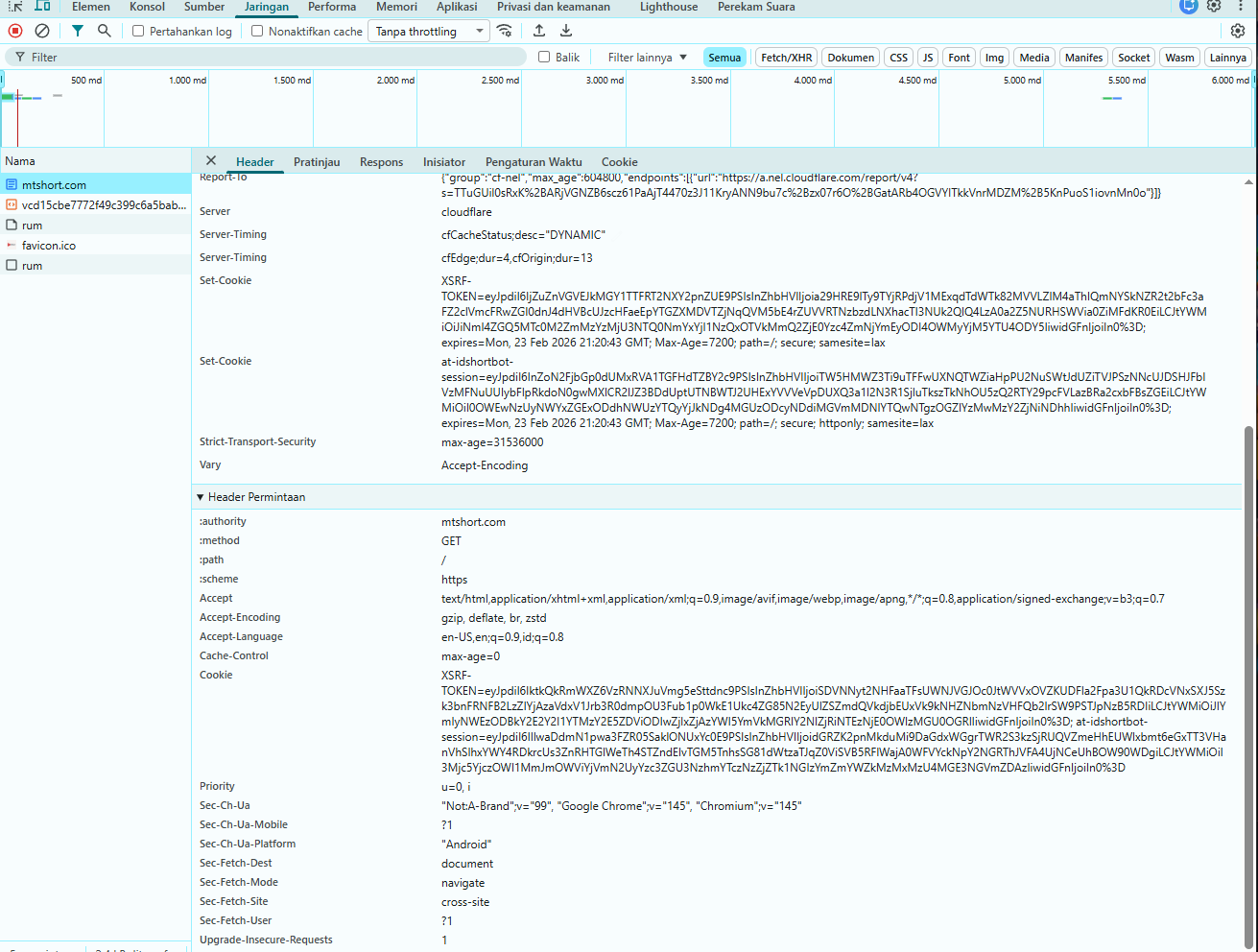Screen dimensions: 1258x952
Task: Open the Tanpa throttling dropdown
Action: pyautogui.click(x=429, y=31)
